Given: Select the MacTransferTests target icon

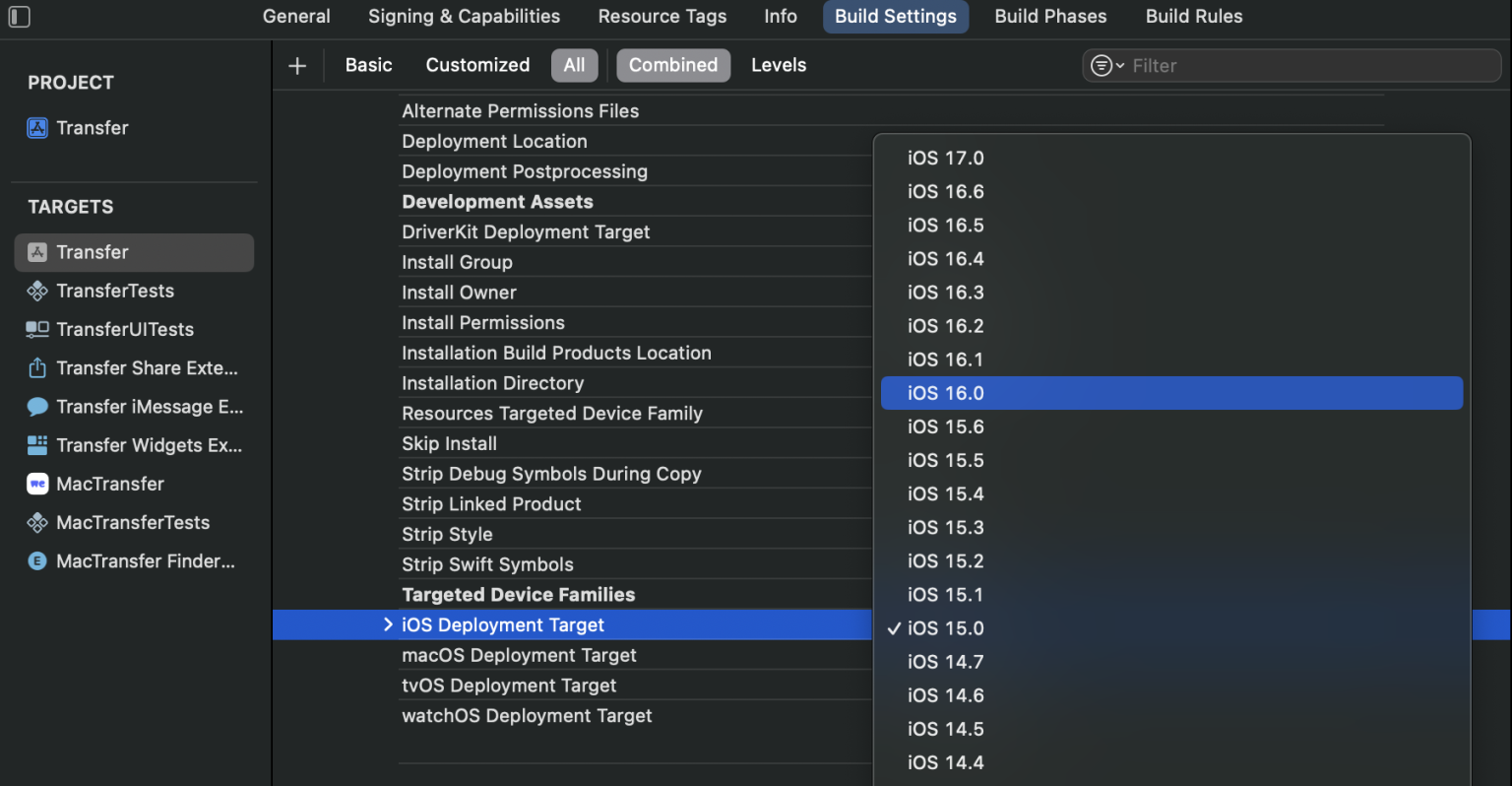Looking at the screenshot, I should click(36, 522).
